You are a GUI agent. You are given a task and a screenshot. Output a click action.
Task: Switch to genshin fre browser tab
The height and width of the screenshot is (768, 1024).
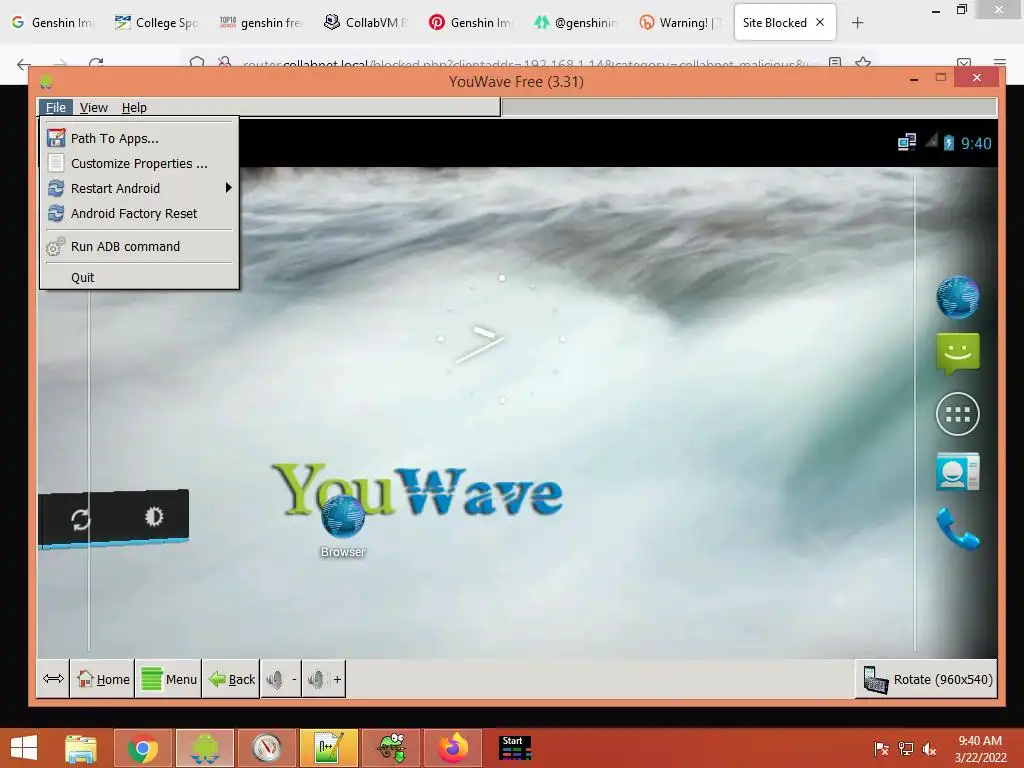[260, 22]
